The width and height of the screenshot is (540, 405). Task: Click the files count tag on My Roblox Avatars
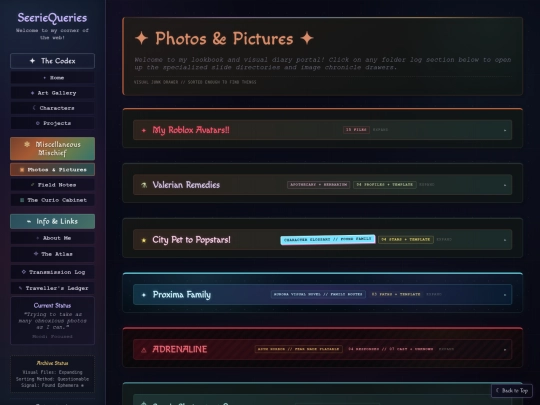click(356, 129)
